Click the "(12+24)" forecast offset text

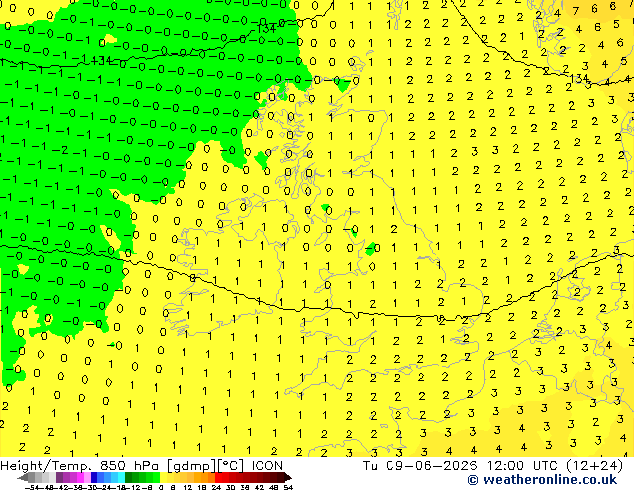click(x=594, y=465)
